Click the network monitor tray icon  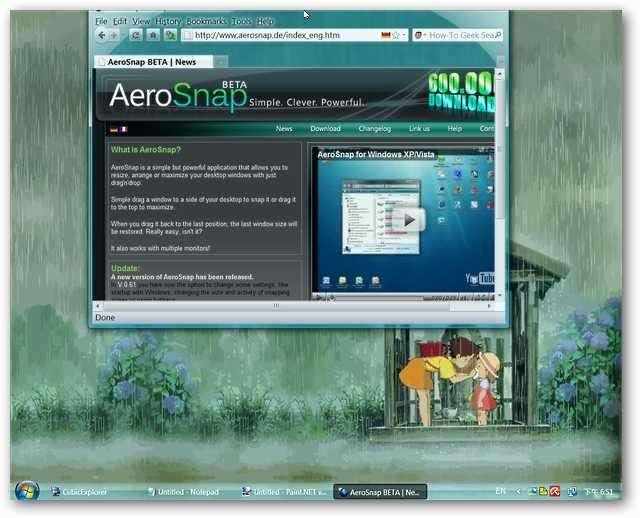[572, 491]
